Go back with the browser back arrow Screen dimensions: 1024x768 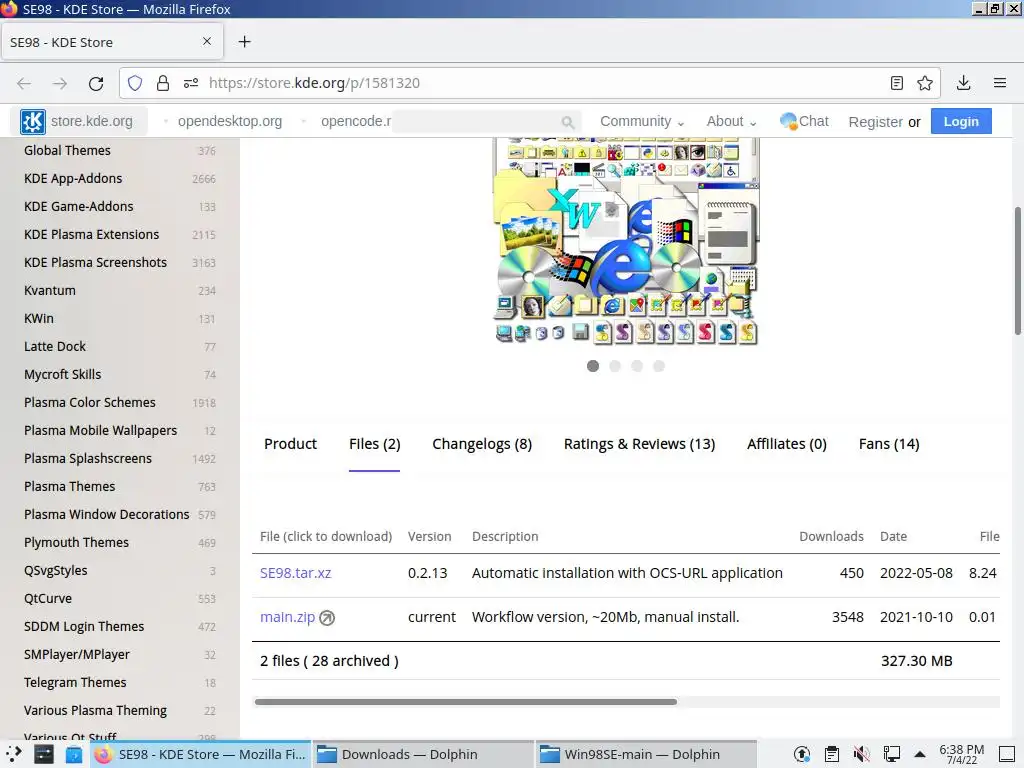tap(24, 83)
